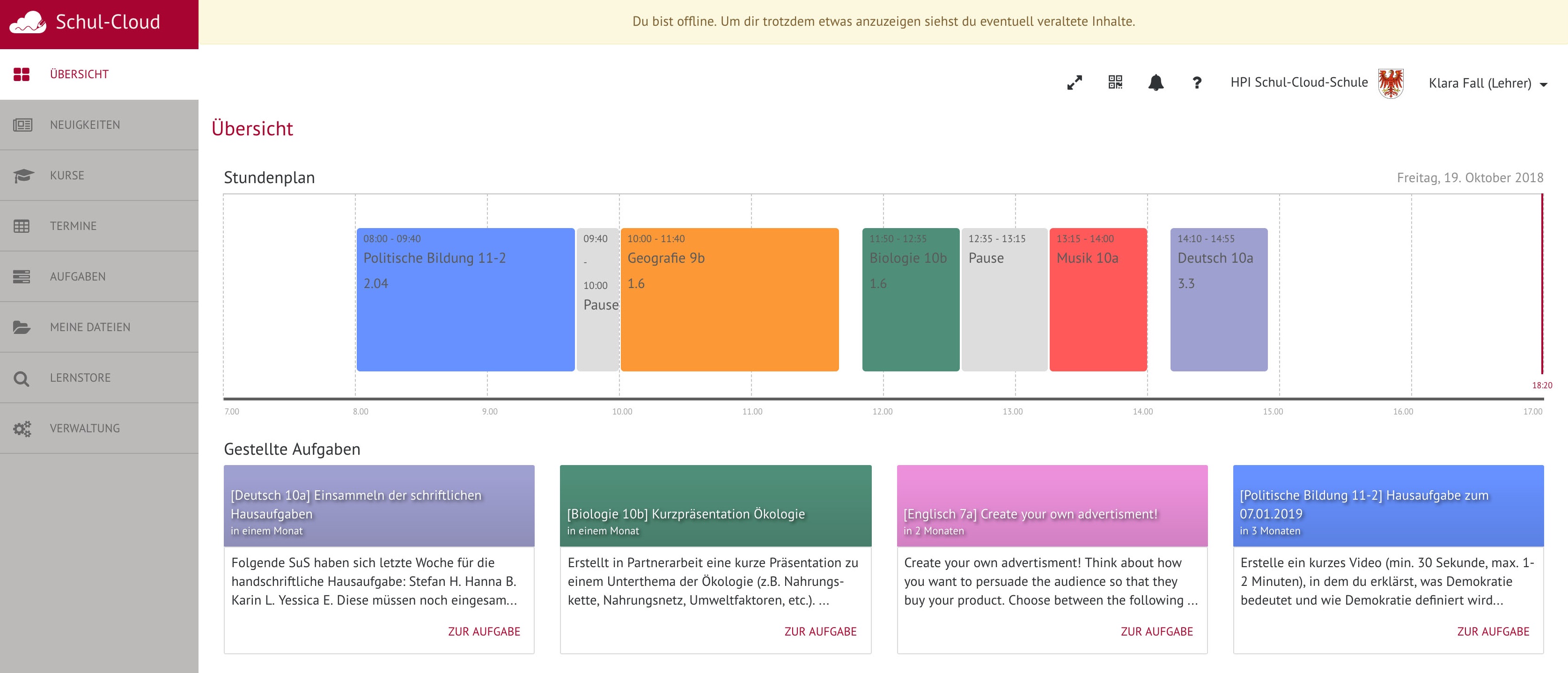Open the Englisch 7a task via ZUR AUFGABE

pyautogui.click(x=1157, y=632)
